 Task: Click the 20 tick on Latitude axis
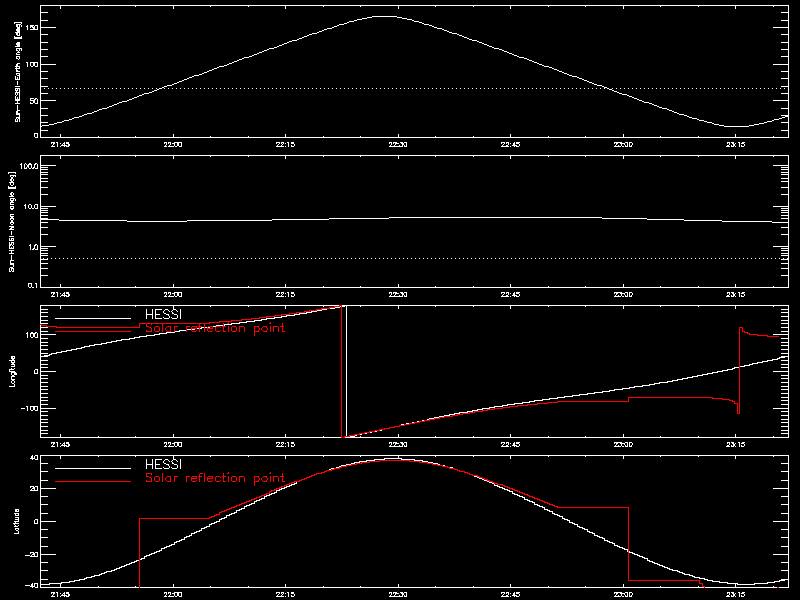pos(34,489)
